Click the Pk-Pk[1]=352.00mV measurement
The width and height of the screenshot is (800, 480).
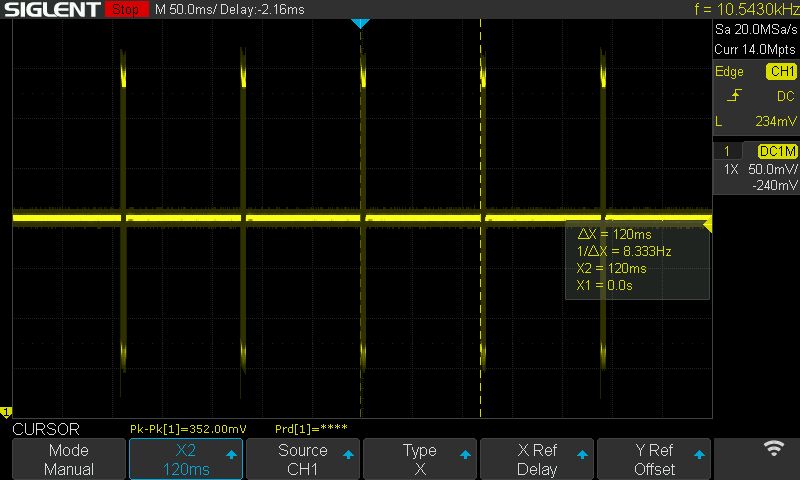click(x=188, y=429)
